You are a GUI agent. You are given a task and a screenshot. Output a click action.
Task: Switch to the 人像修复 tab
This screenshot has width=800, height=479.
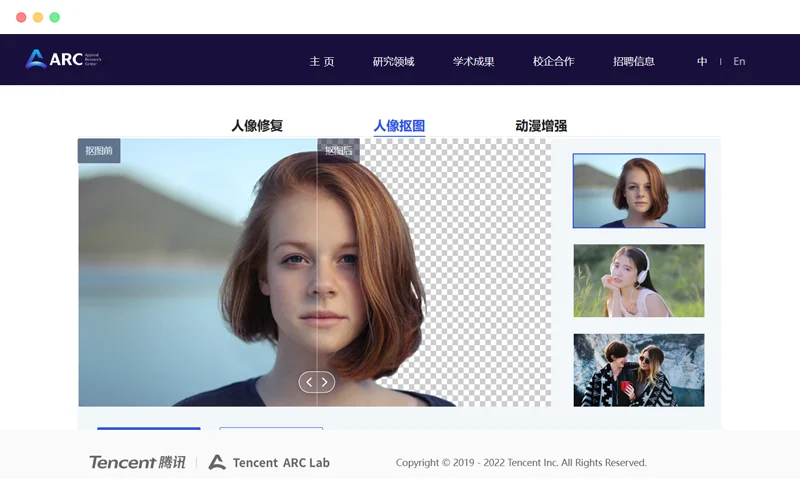(257, 126)
